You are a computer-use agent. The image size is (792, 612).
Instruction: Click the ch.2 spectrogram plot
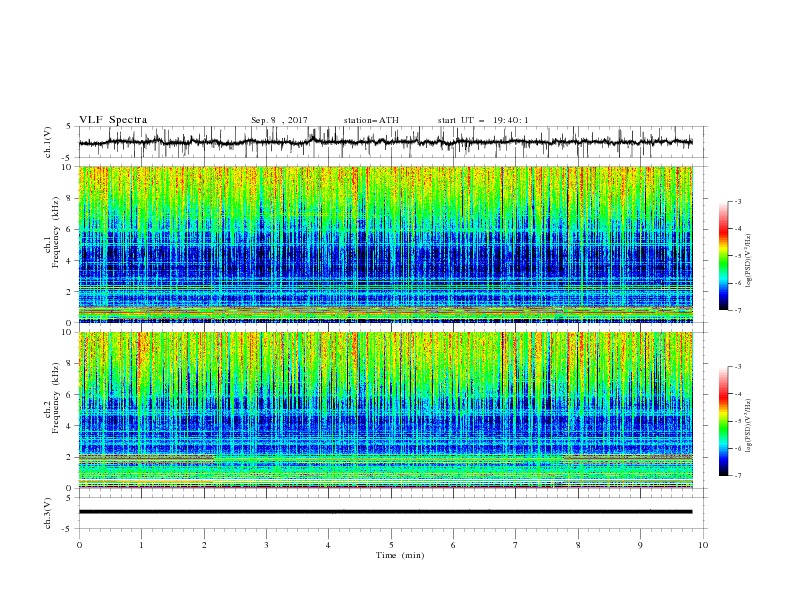pos(386,410)
